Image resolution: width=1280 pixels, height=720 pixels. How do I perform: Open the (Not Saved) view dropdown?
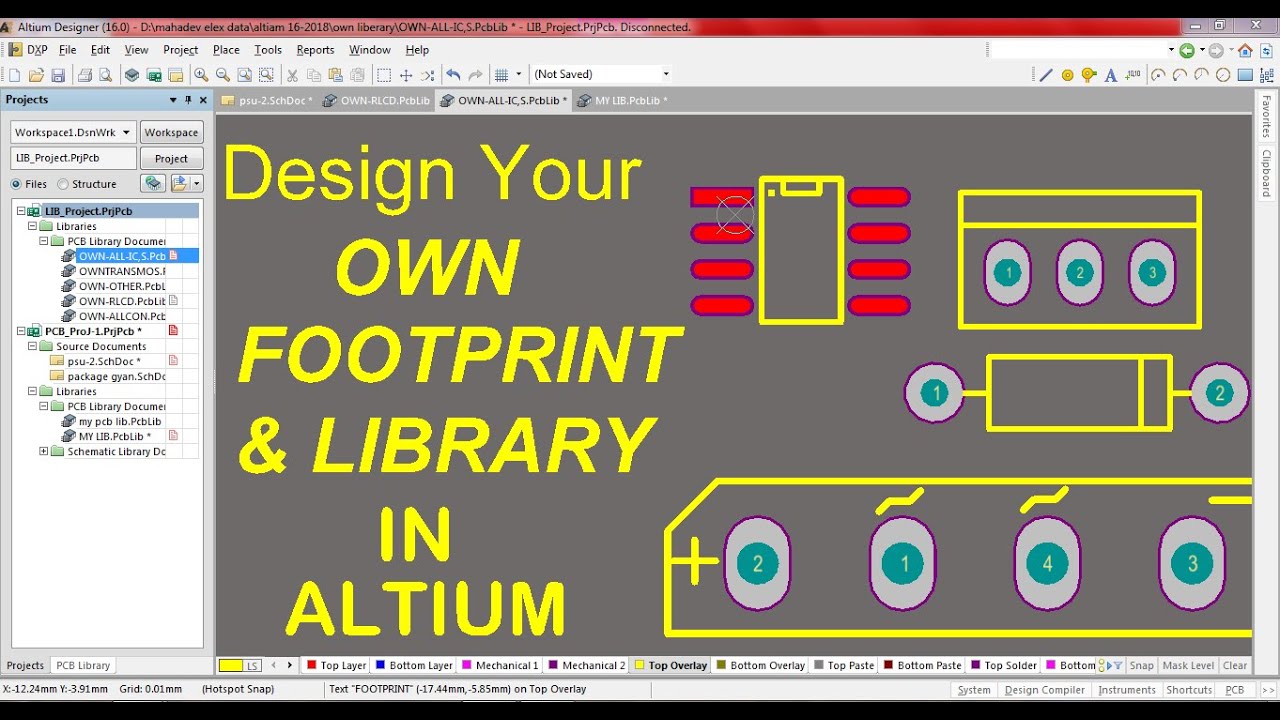tap(666, 74)
